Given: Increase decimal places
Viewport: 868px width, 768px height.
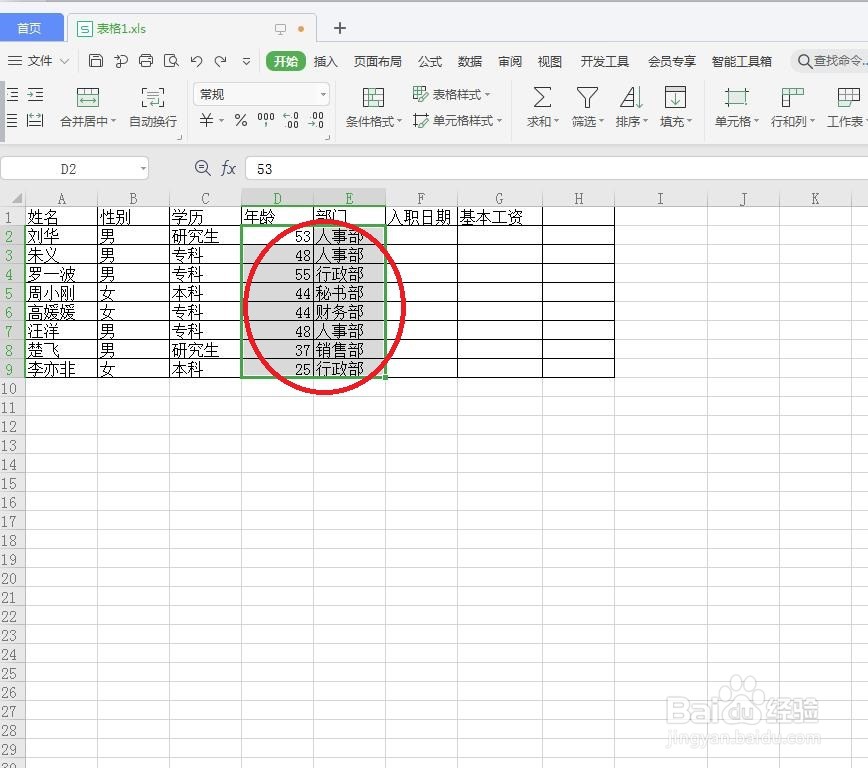Looking at the screenshot, I should 291,120.
